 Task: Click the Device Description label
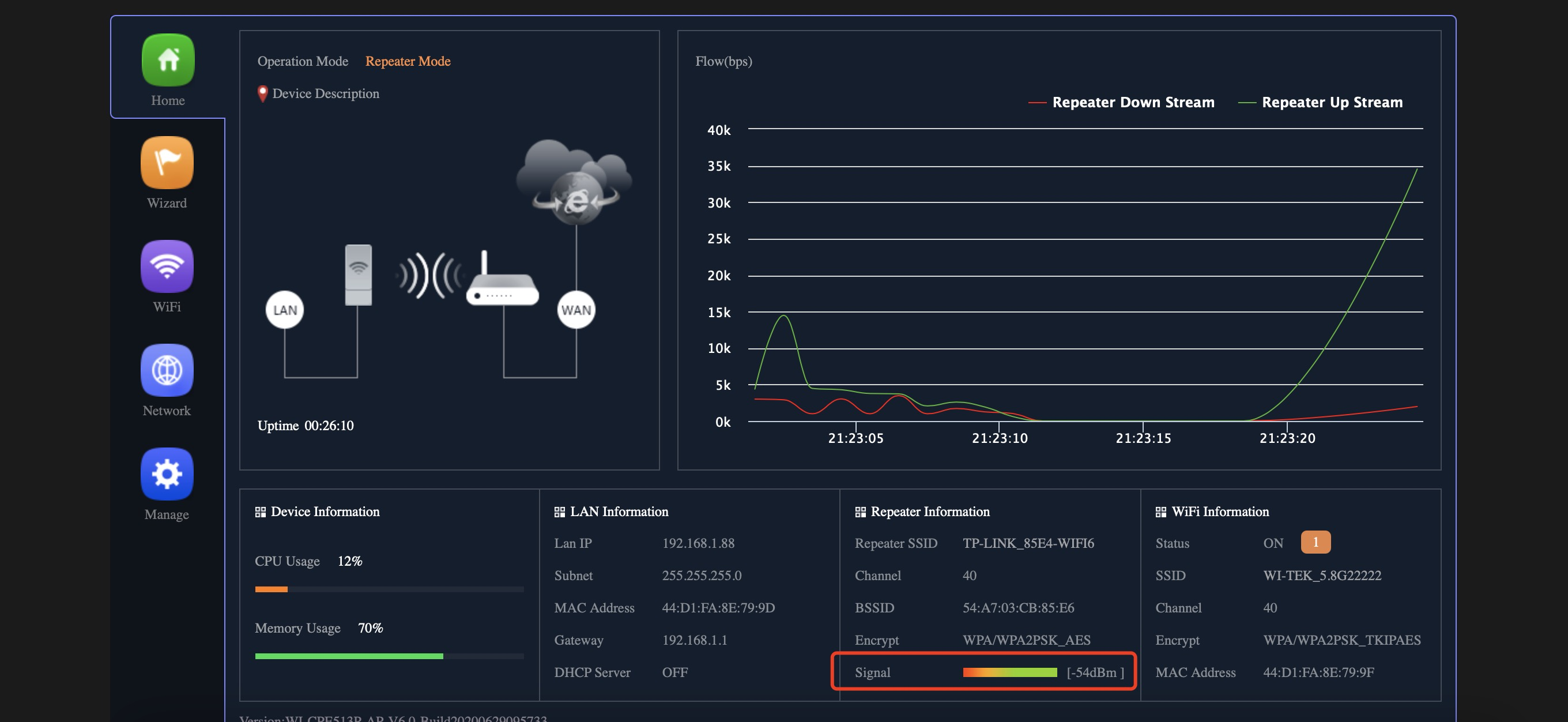(x=325, y=93)
